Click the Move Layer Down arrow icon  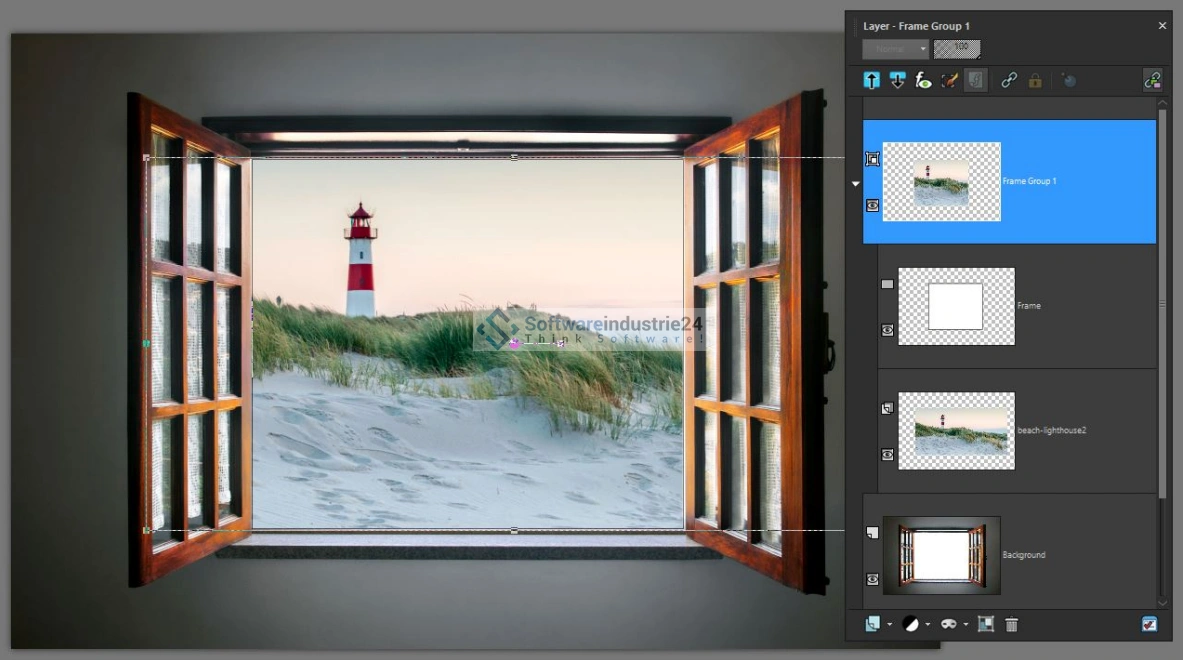[897, 81]
